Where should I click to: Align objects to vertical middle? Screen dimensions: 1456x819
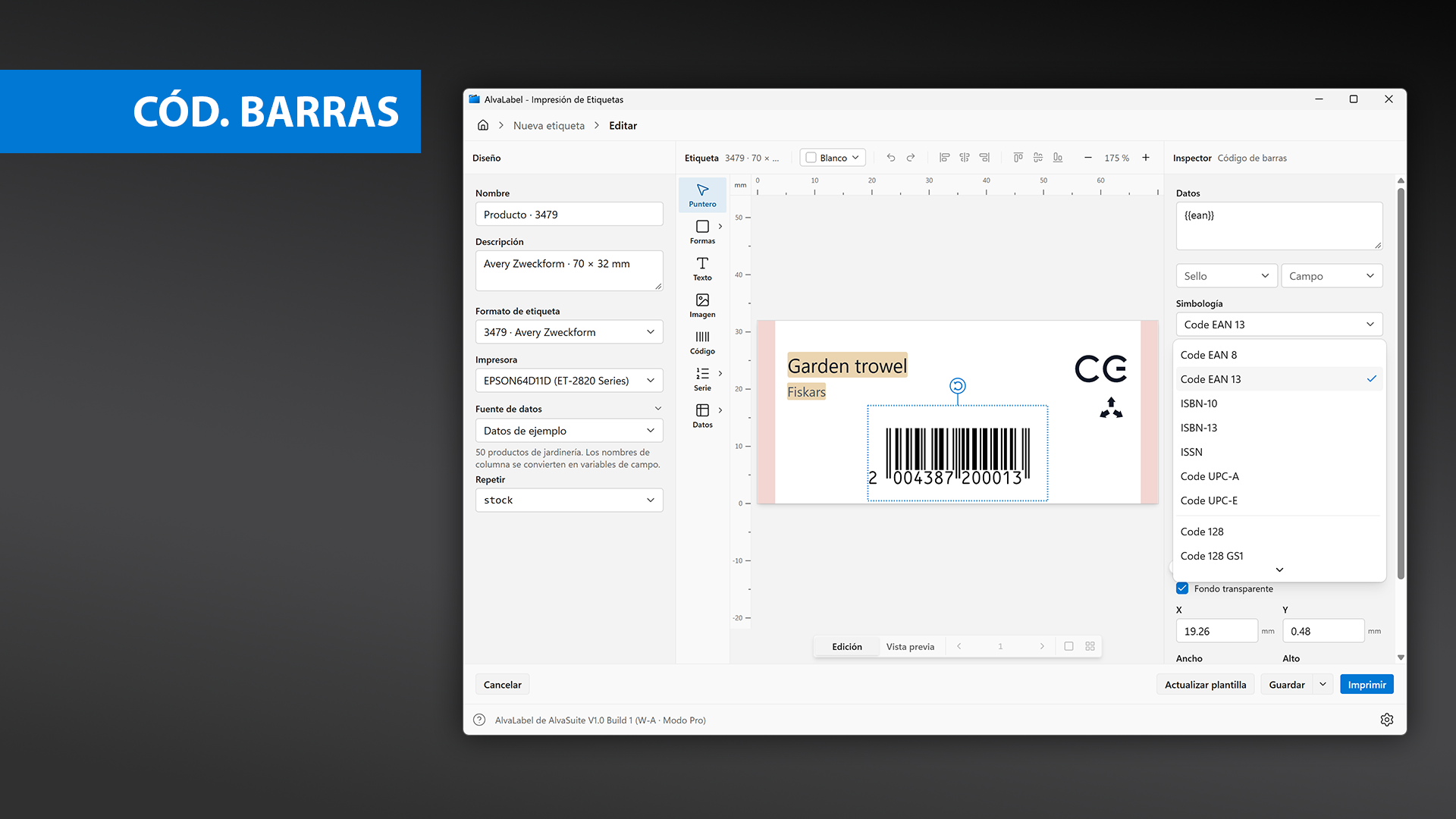pyautogui.click(x=1037, y=158)
